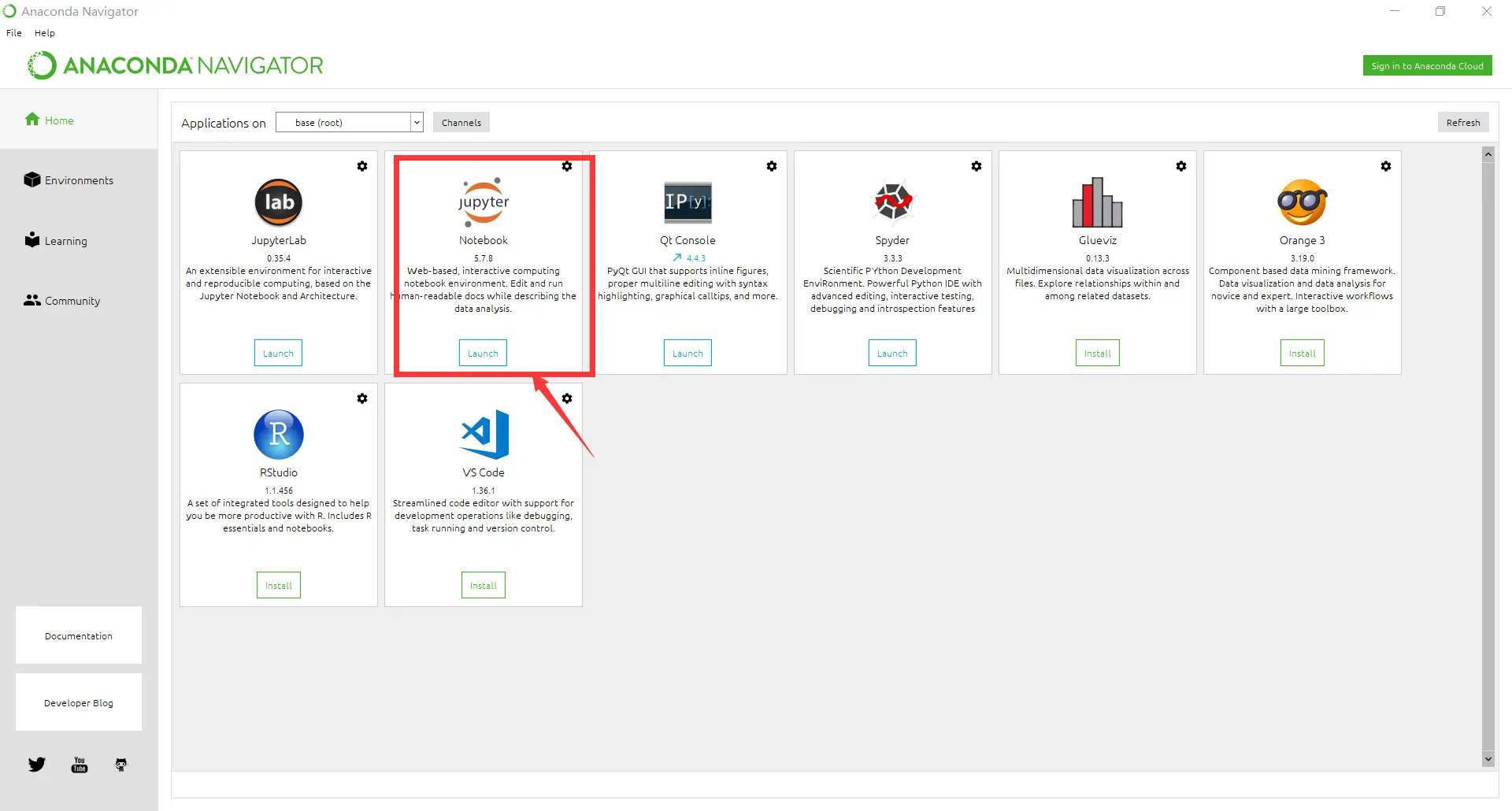Launch Jupyter Notebook

(x=483, y=353)
